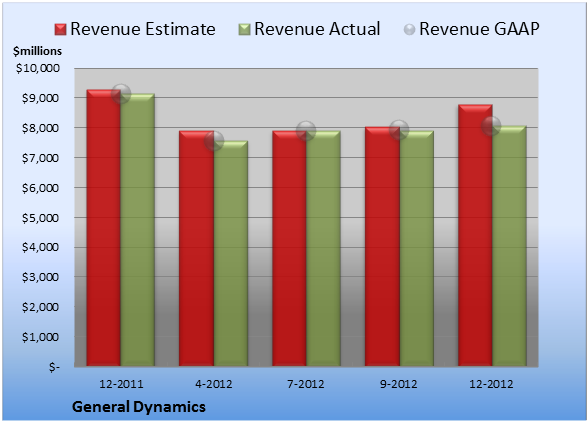Click the $6,000 axis value

click(x=40, y=188)
